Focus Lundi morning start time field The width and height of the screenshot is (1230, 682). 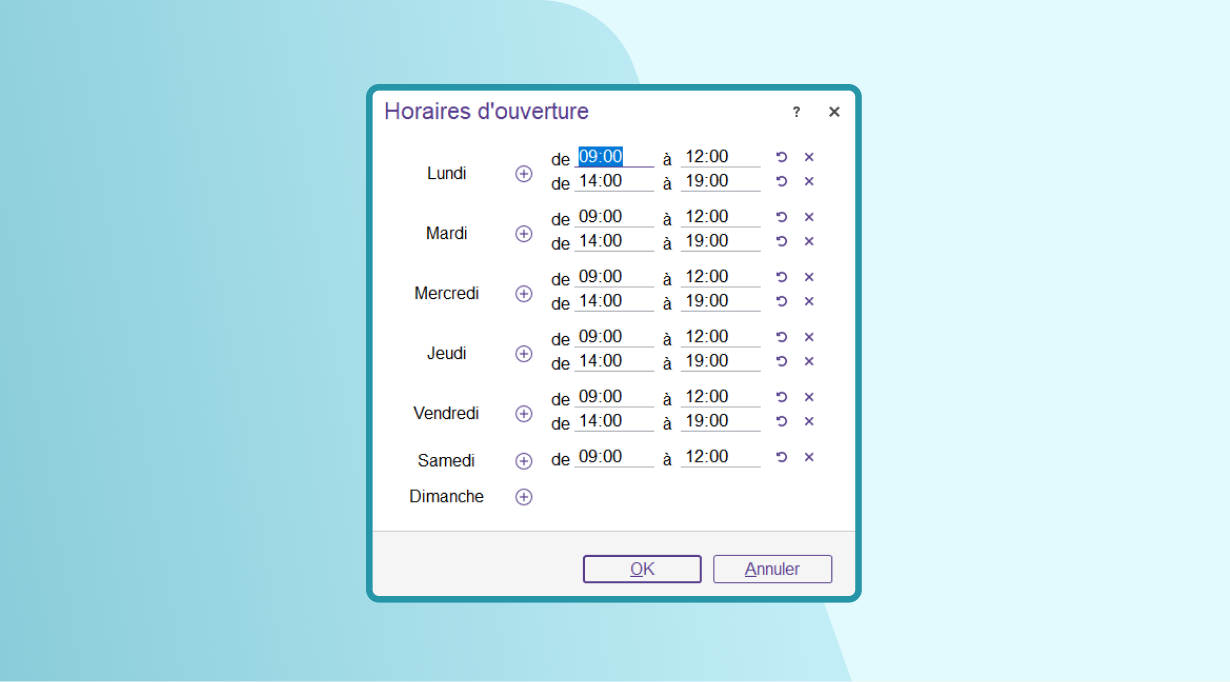tap(614, 157)
